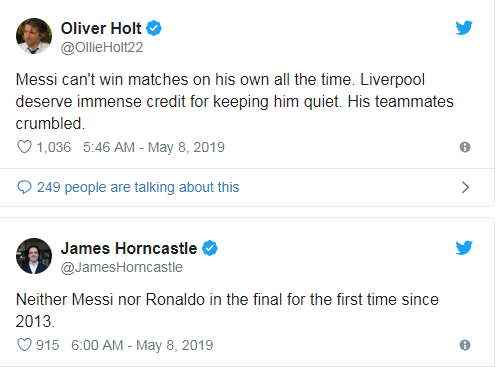Click the Twitter bird icon on James Horncastle's tweet

464,248
